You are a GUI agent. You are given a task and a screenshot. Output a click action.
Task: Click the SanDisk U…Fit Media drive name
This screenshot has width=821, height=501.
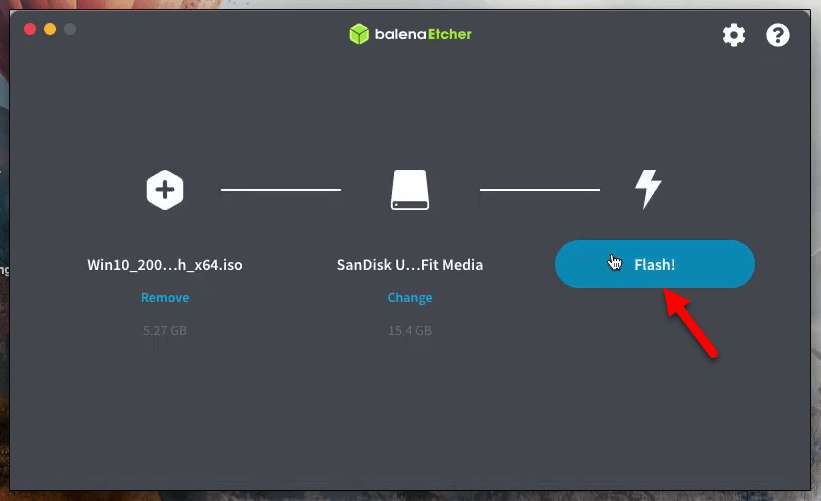pos(410,265)
